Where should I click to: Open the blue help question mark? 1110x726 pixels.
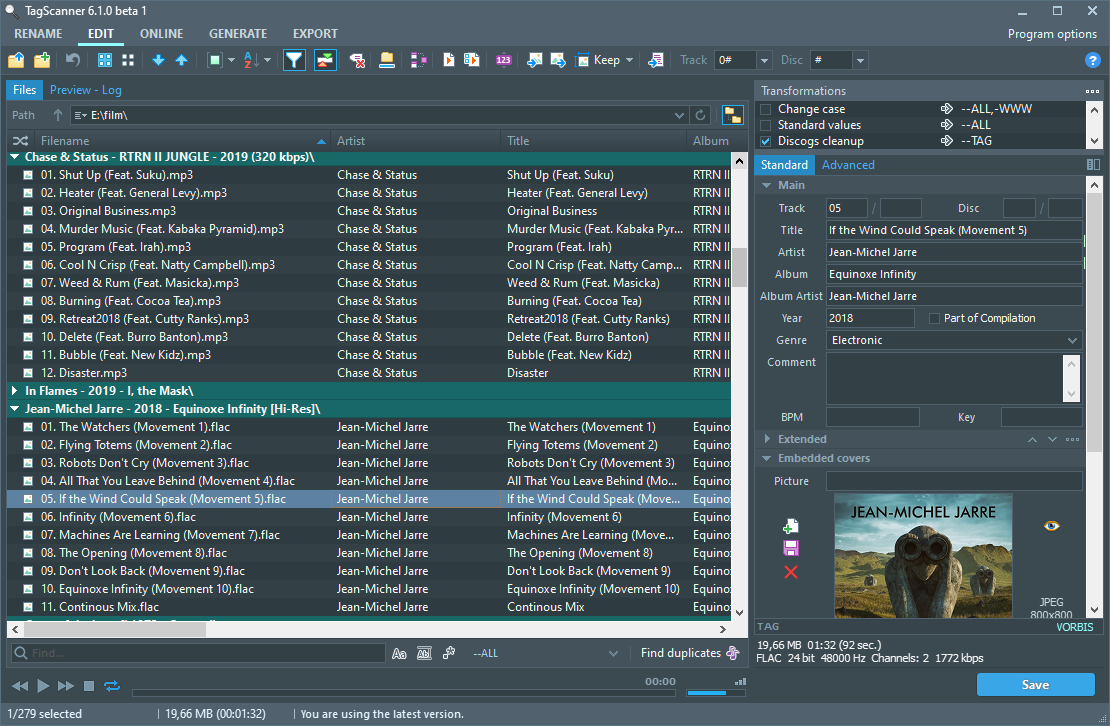[x=1092, y=60]
